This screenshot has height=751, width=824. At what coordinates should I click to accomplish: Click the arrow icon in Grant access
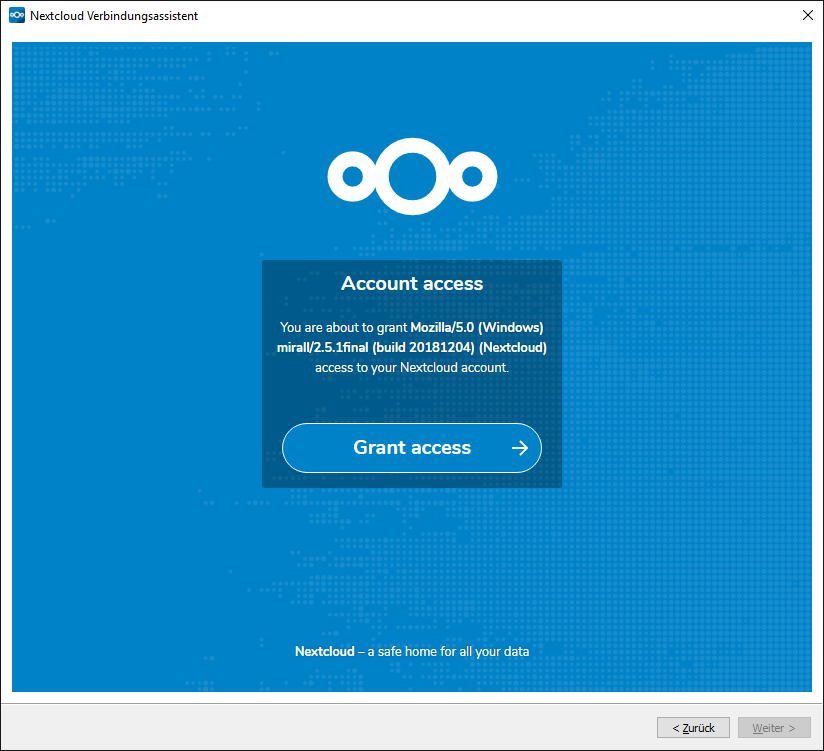[520, 448]
